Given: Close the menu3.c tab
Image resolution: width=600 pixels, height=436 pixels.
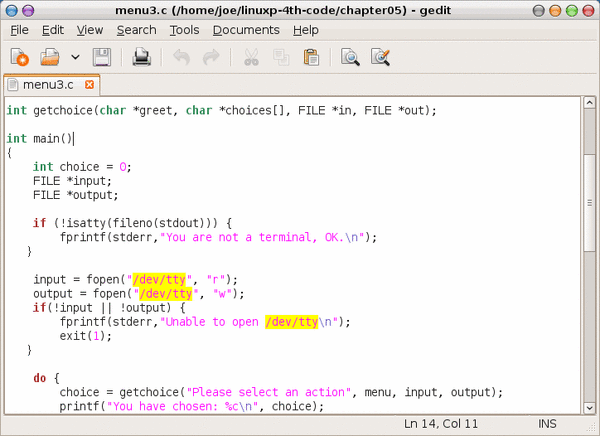Looking at the screenshot, I should click(90, 85).
